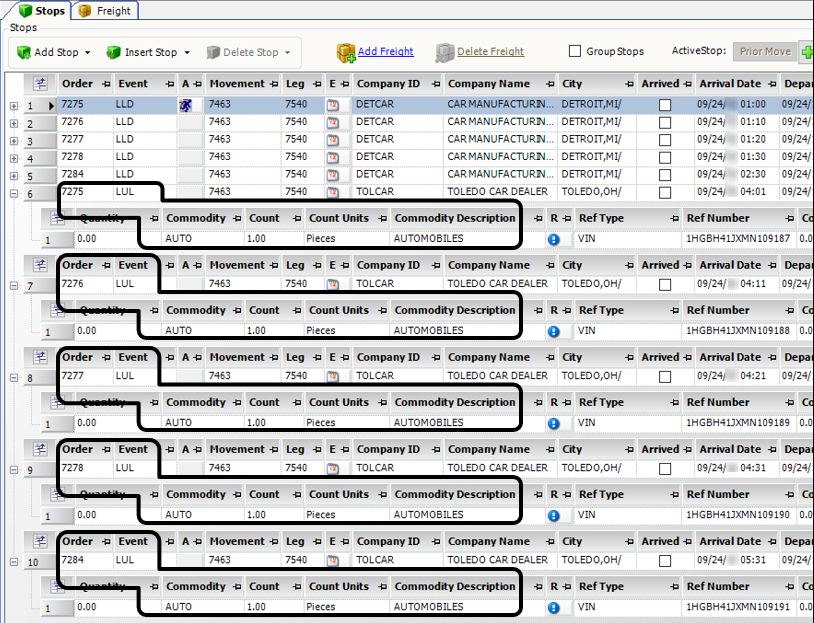Check Arrived for order 7276 LLD stop
The image size is (814, 623).
tap(664, 123)
